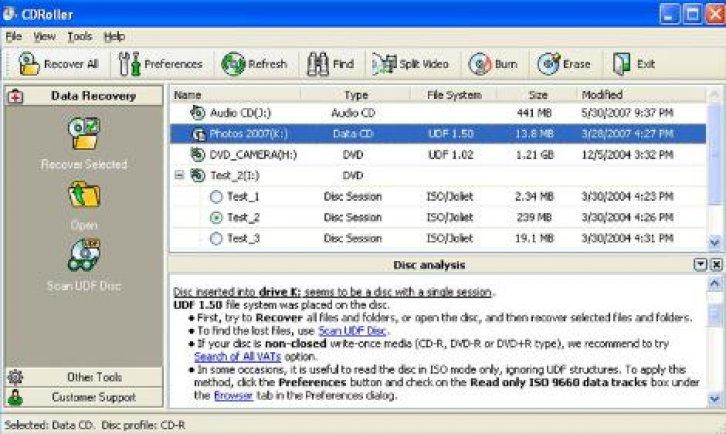Click the Erase disc icon
The width and height of the screenshot is (726, 434).
549,63
